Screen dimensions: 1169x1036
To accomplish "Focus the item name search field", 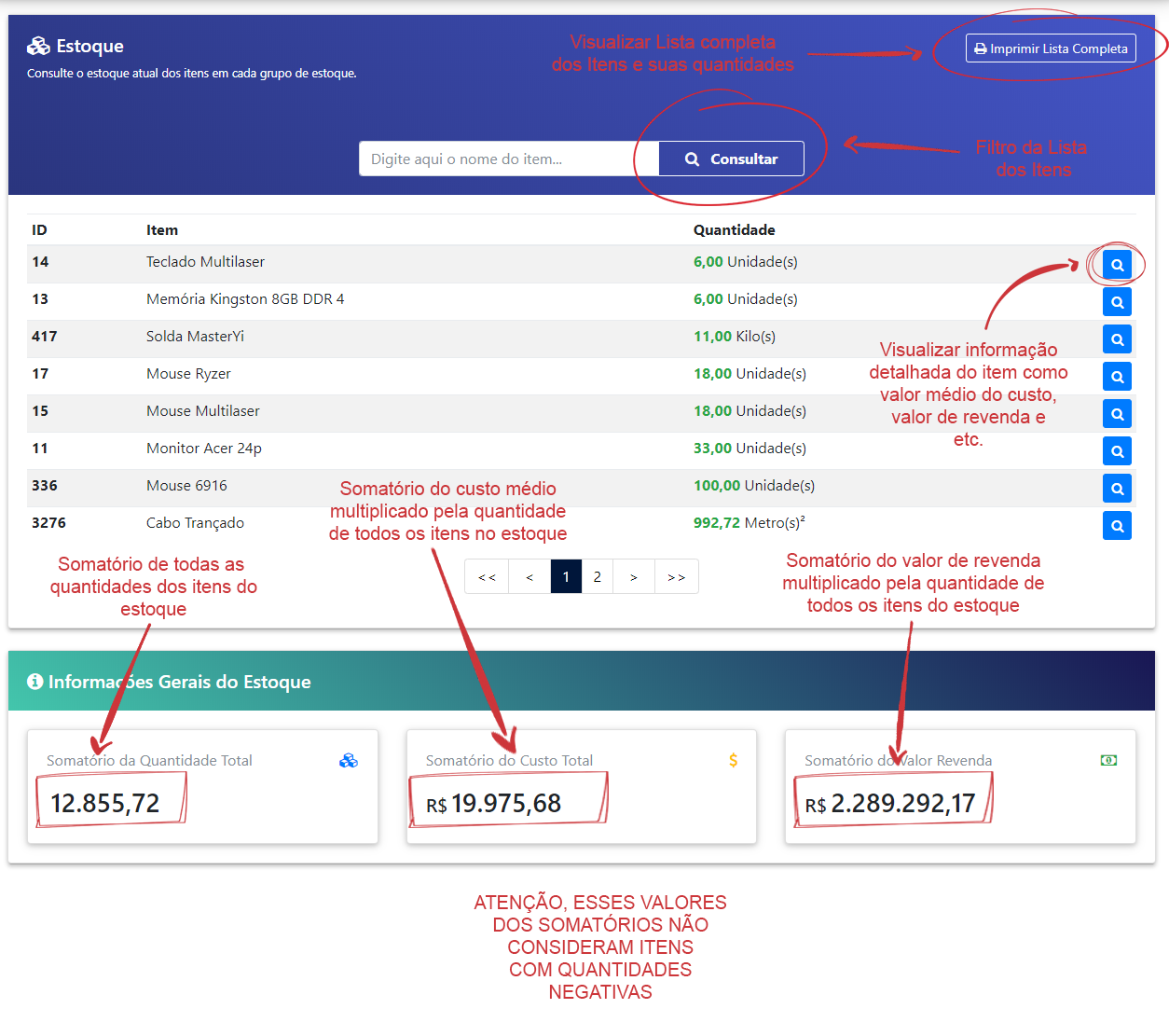I will pyautogui.click(x=508, y=159).
